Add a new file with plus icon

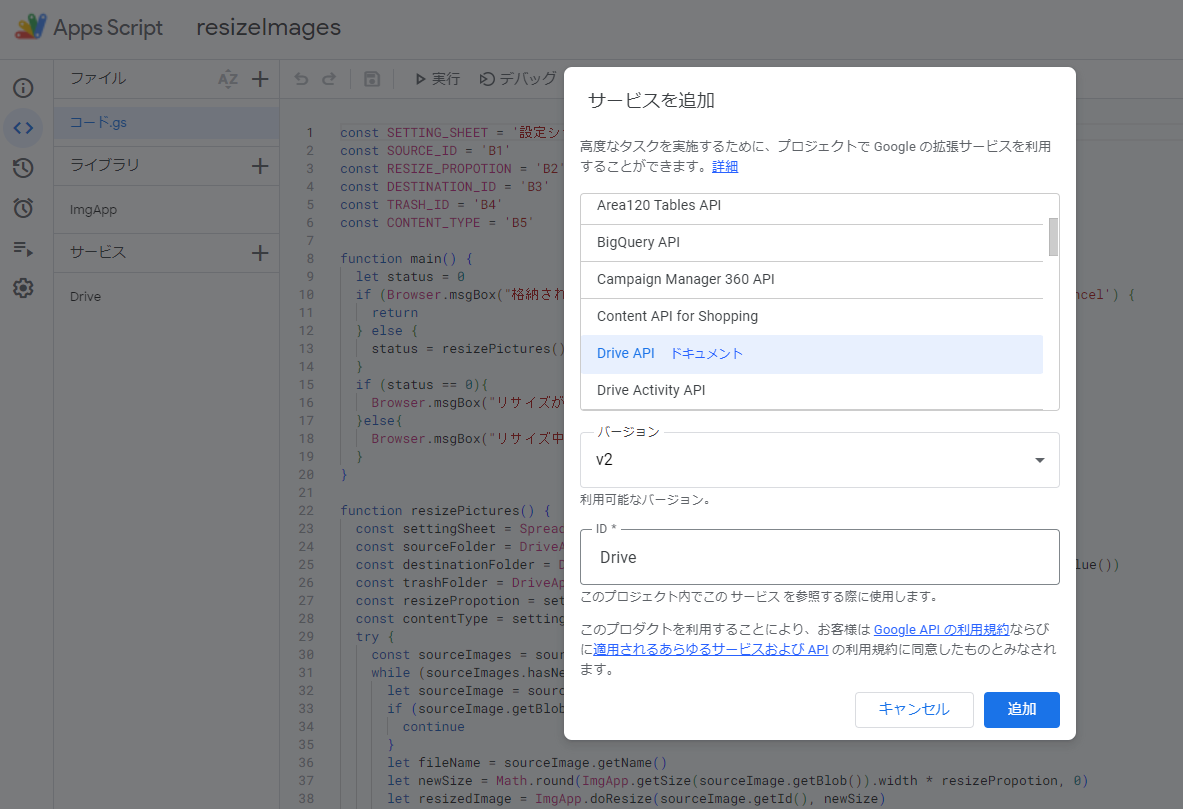pyautogui.click(x=260, y=78)
